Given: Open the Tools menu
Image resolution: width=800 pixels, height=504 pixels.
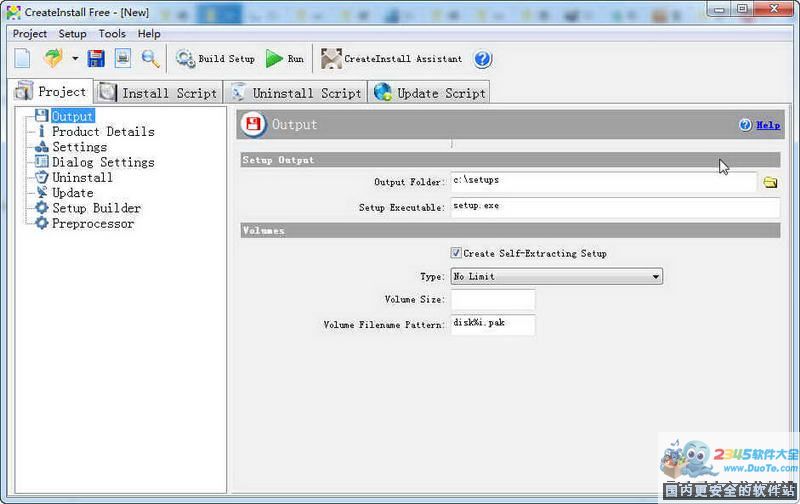Looking at the screenshot, I should click(x=112, y=34).
